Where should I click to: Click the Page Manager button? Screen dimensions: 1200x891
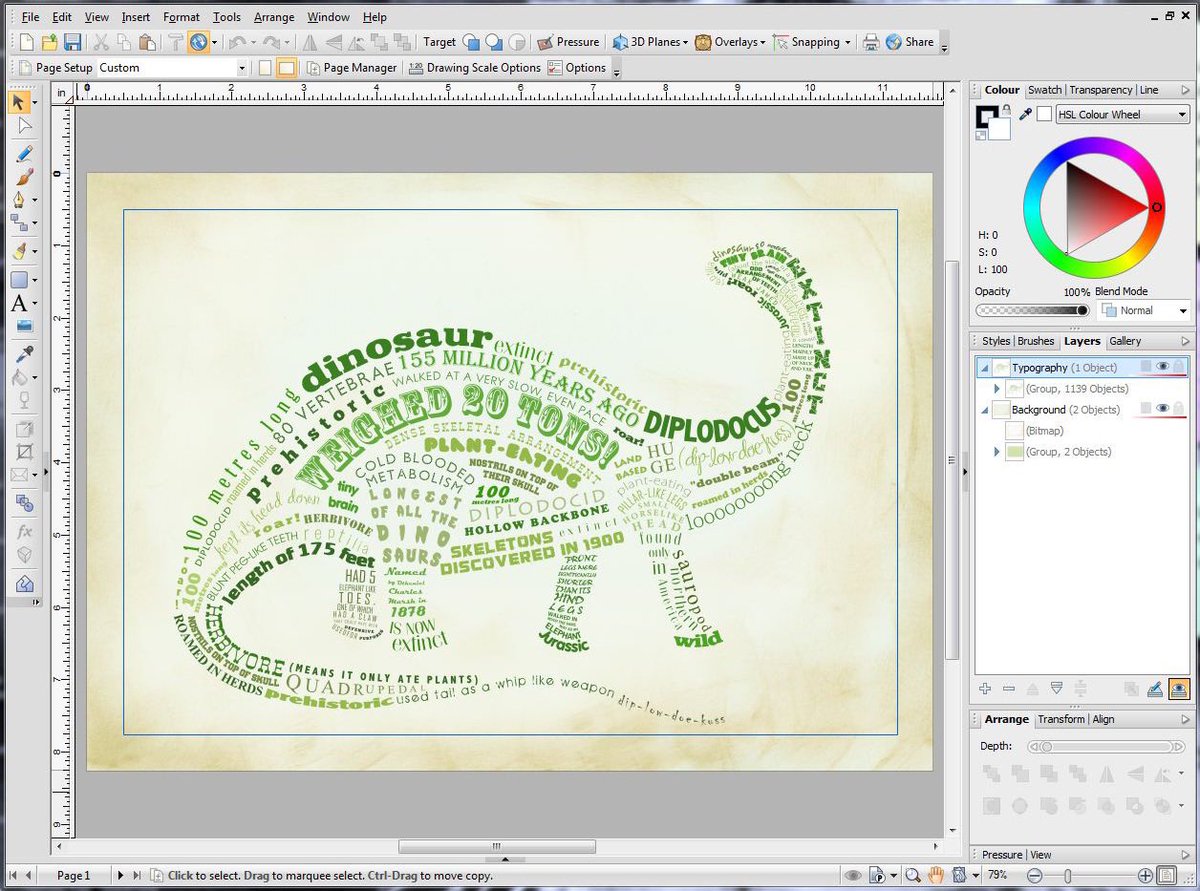pyautogui.click(x=352, y=68)
